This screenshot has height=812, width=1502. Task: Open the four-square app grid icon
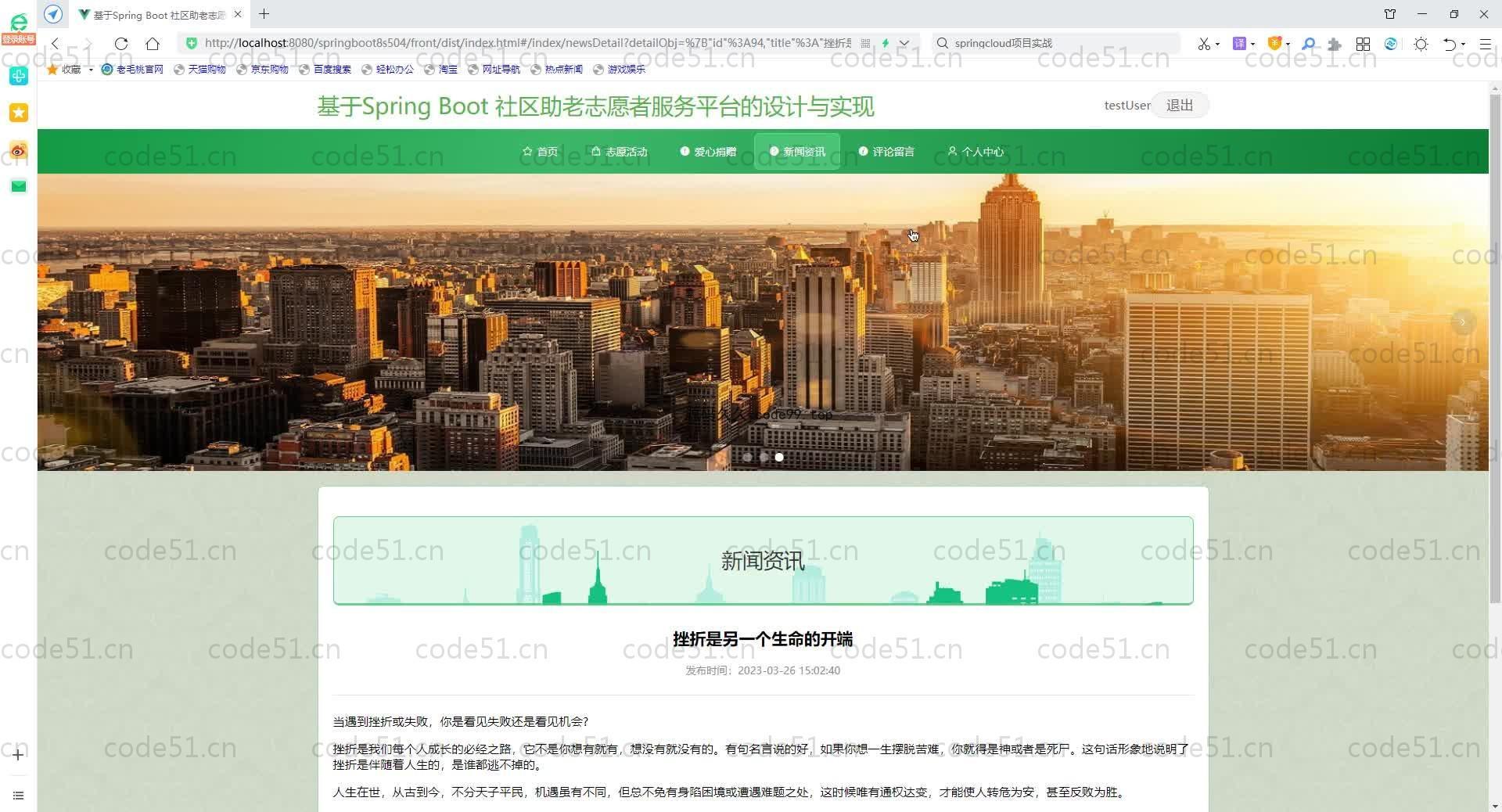(1363, 44)
